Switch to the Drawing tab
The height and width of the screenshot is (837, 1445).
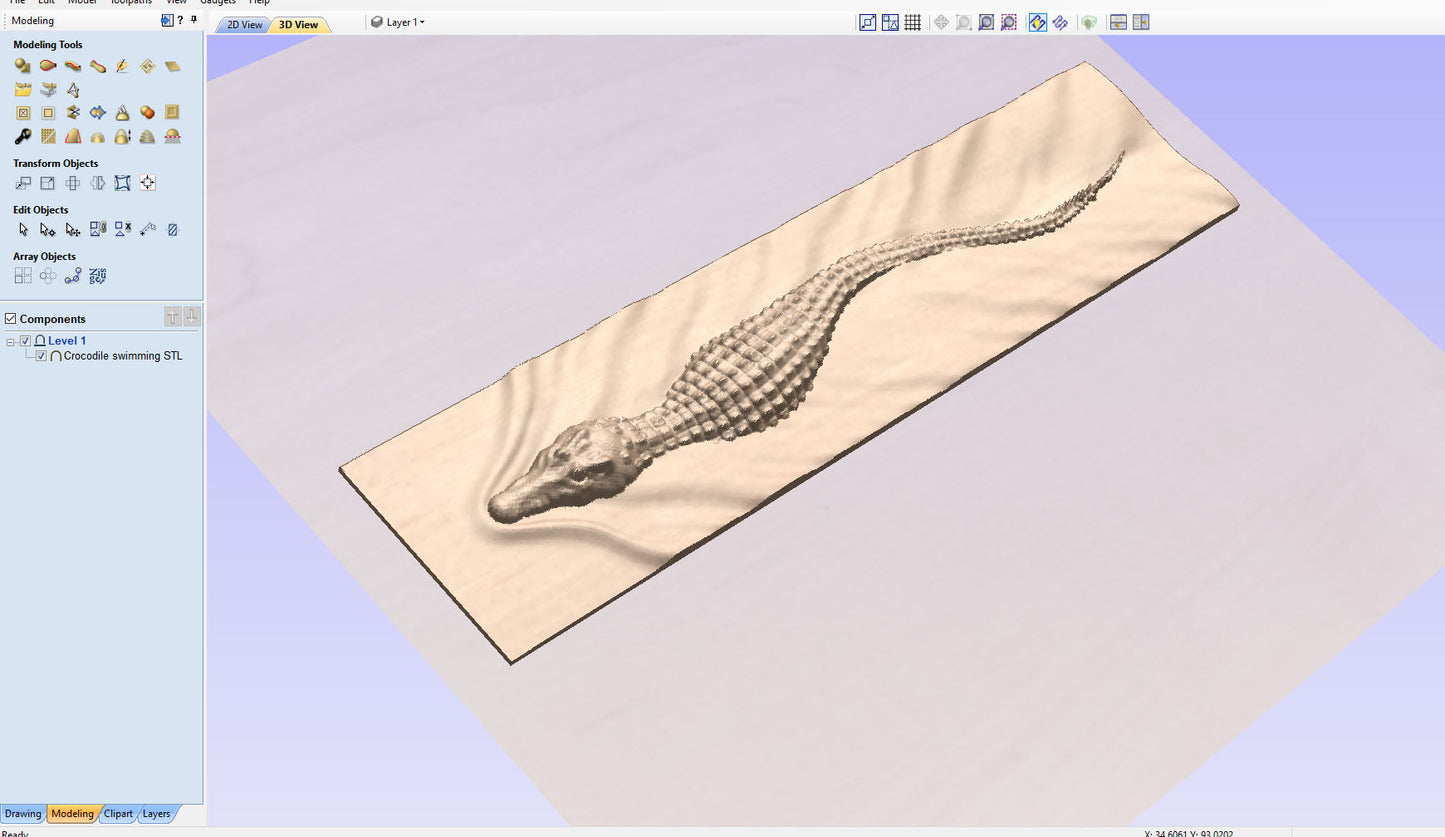(23, 814)
